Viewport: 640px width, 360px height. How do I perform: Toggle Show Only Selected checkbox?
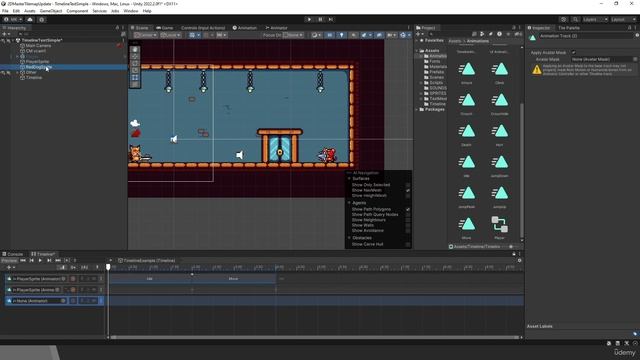point(408,185)
